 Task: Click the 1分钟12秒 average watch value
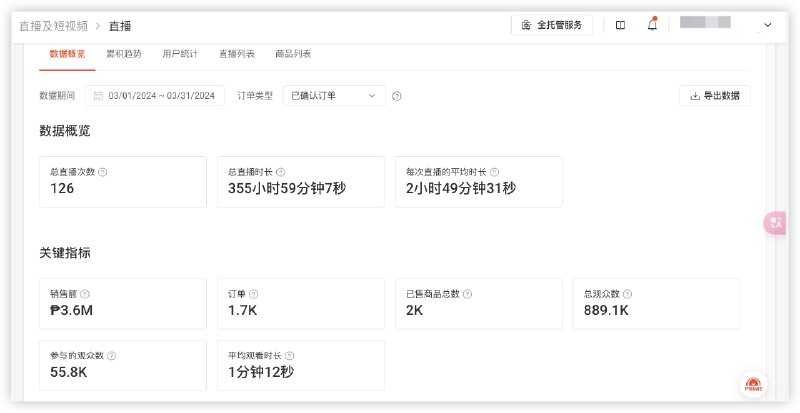coord(261,372)
